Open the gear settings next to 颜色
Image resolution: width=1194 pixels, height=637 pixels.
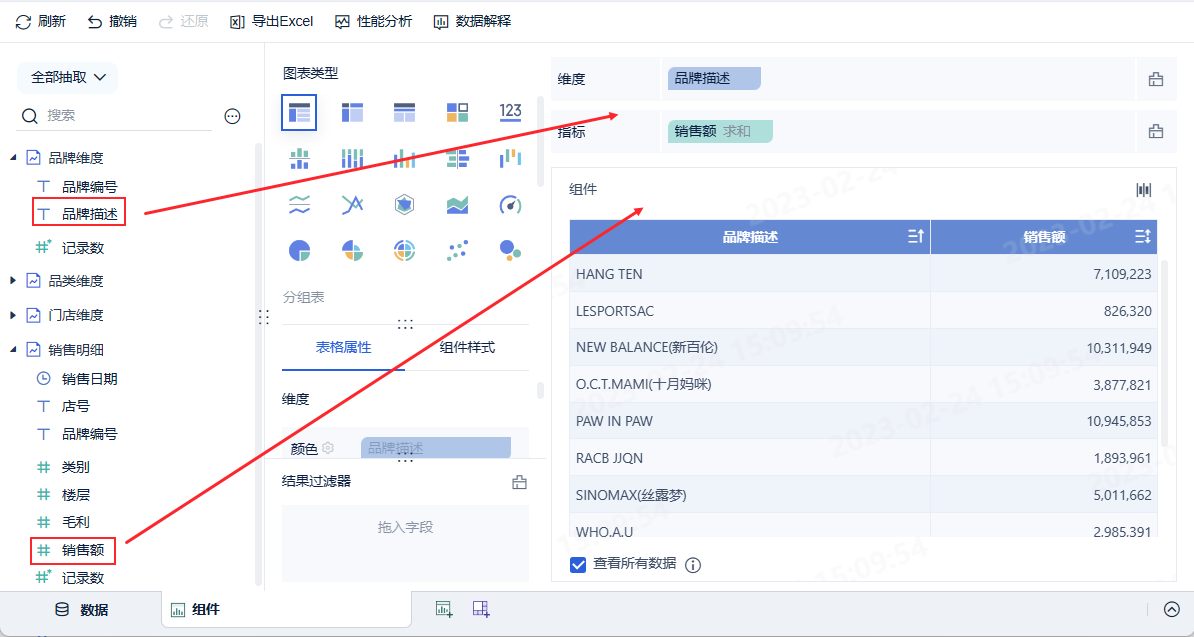tap(327, 448)
